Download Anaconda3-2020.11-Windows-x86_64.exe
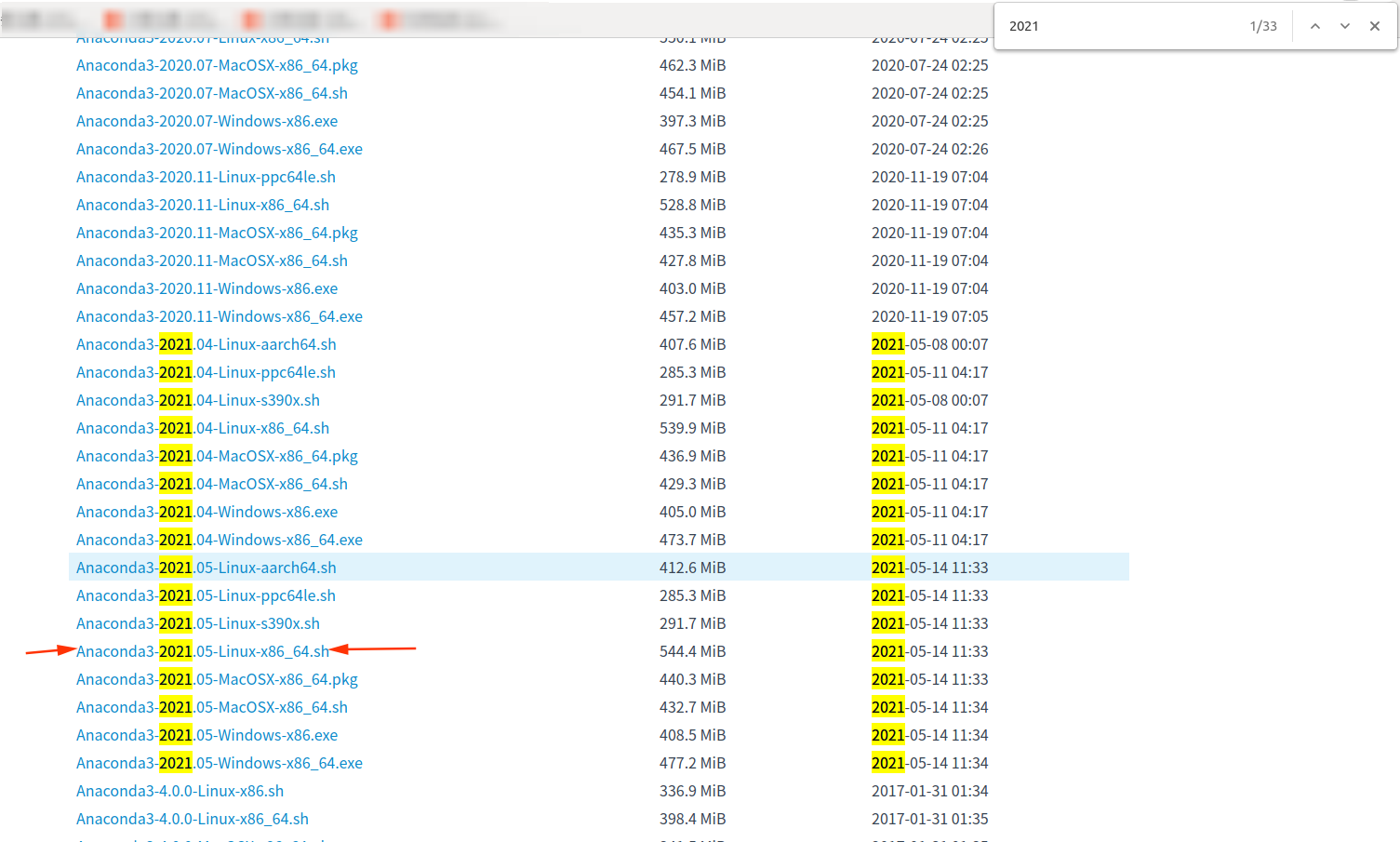Image resolution: width=1400 pixels, height=842 pixels. click(x=220, y=316)
